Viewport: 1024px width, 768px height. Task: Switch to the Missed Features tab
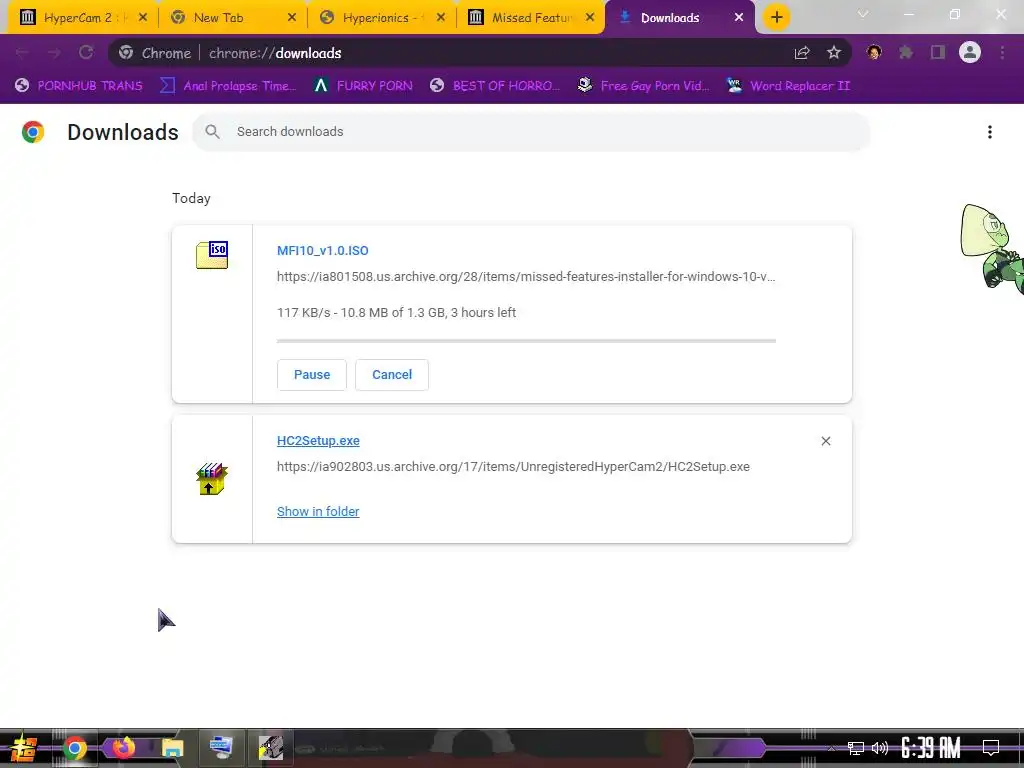coord(532,18)
